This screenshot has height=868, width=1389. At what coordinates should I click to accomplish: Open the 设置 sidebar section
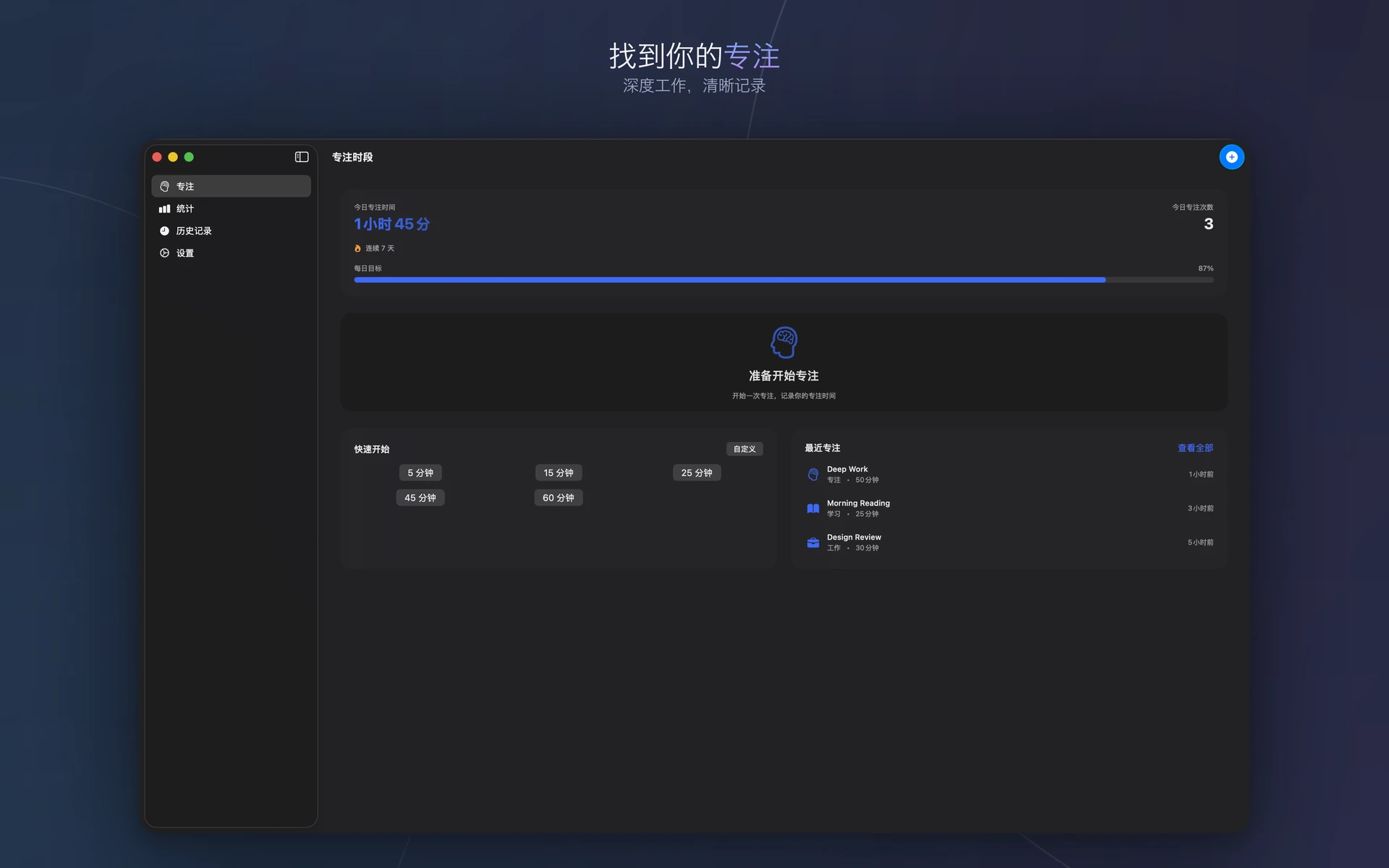[231, 253]
